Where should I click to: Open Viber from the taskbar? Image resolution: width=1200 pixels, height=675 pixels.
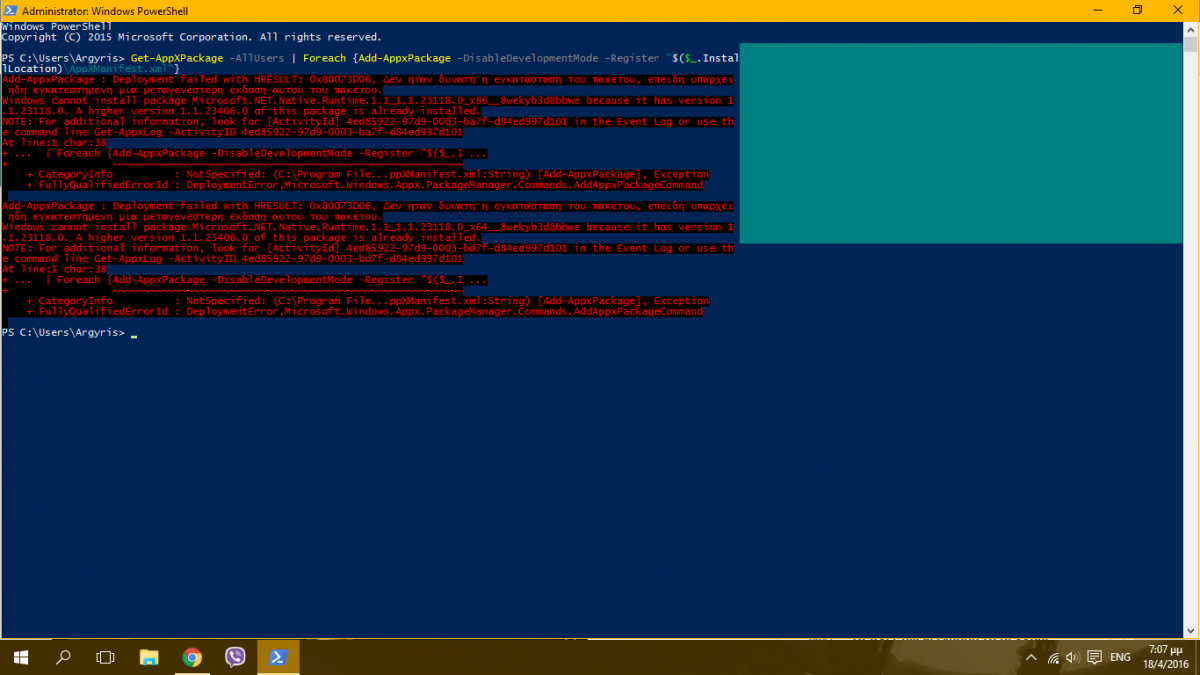coord(235,657)
